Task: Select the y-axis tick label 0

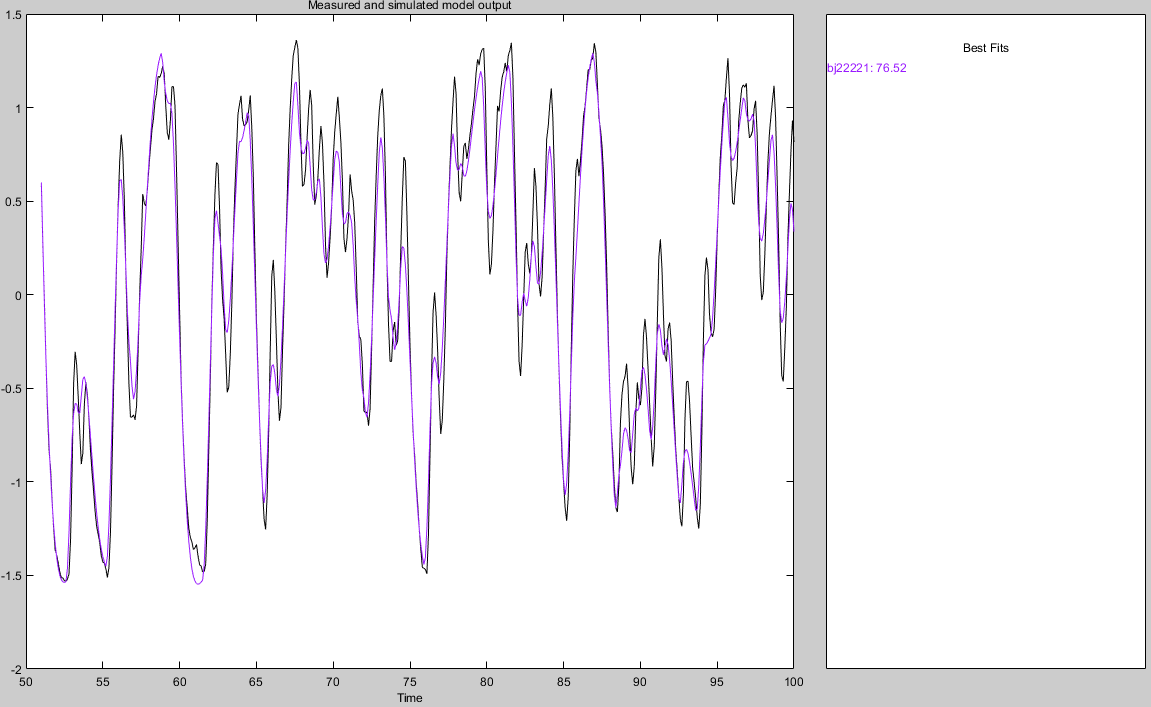Action: (18, 295)
